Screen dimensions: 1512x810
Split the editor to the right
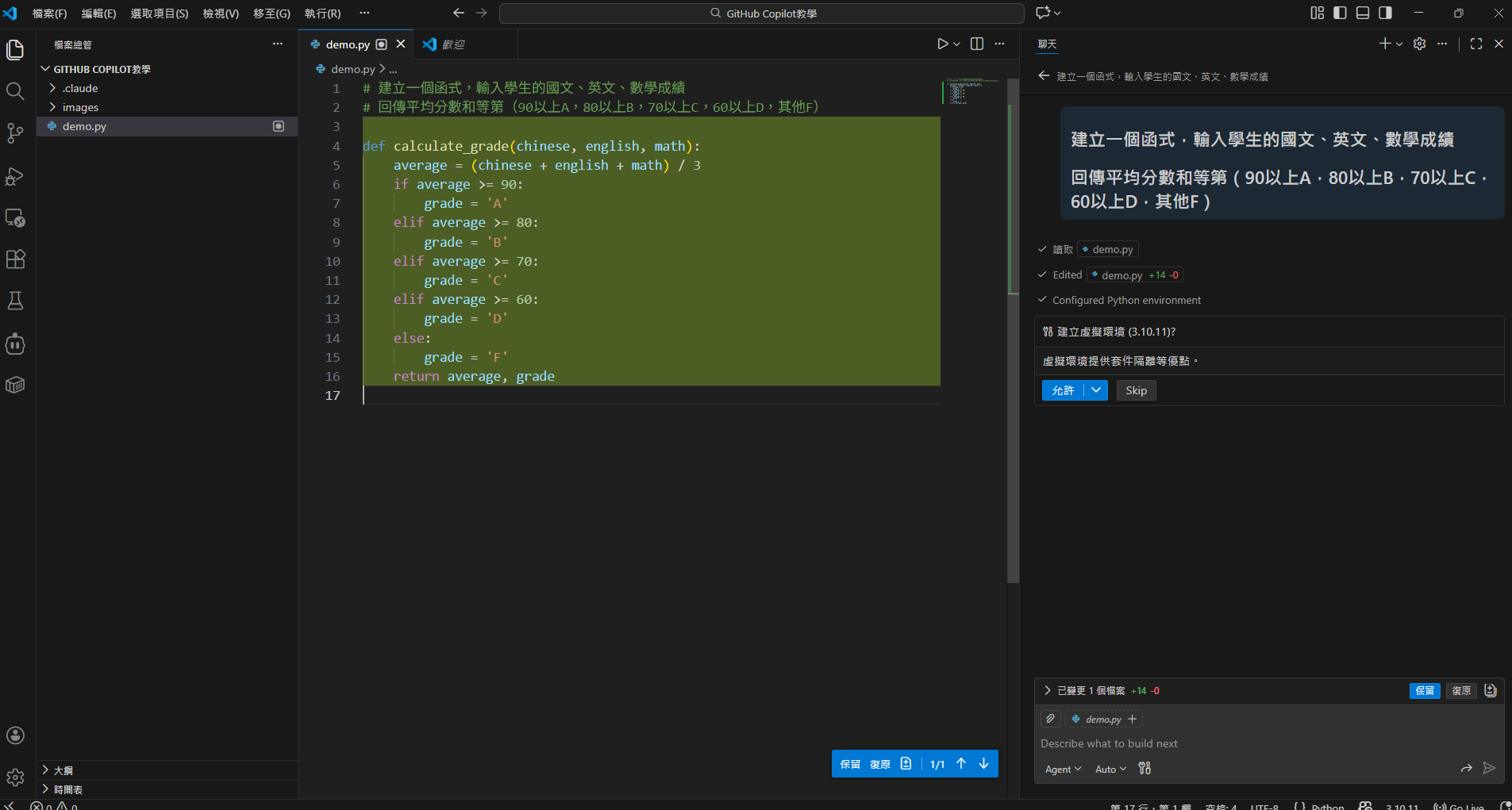[977, 44]
